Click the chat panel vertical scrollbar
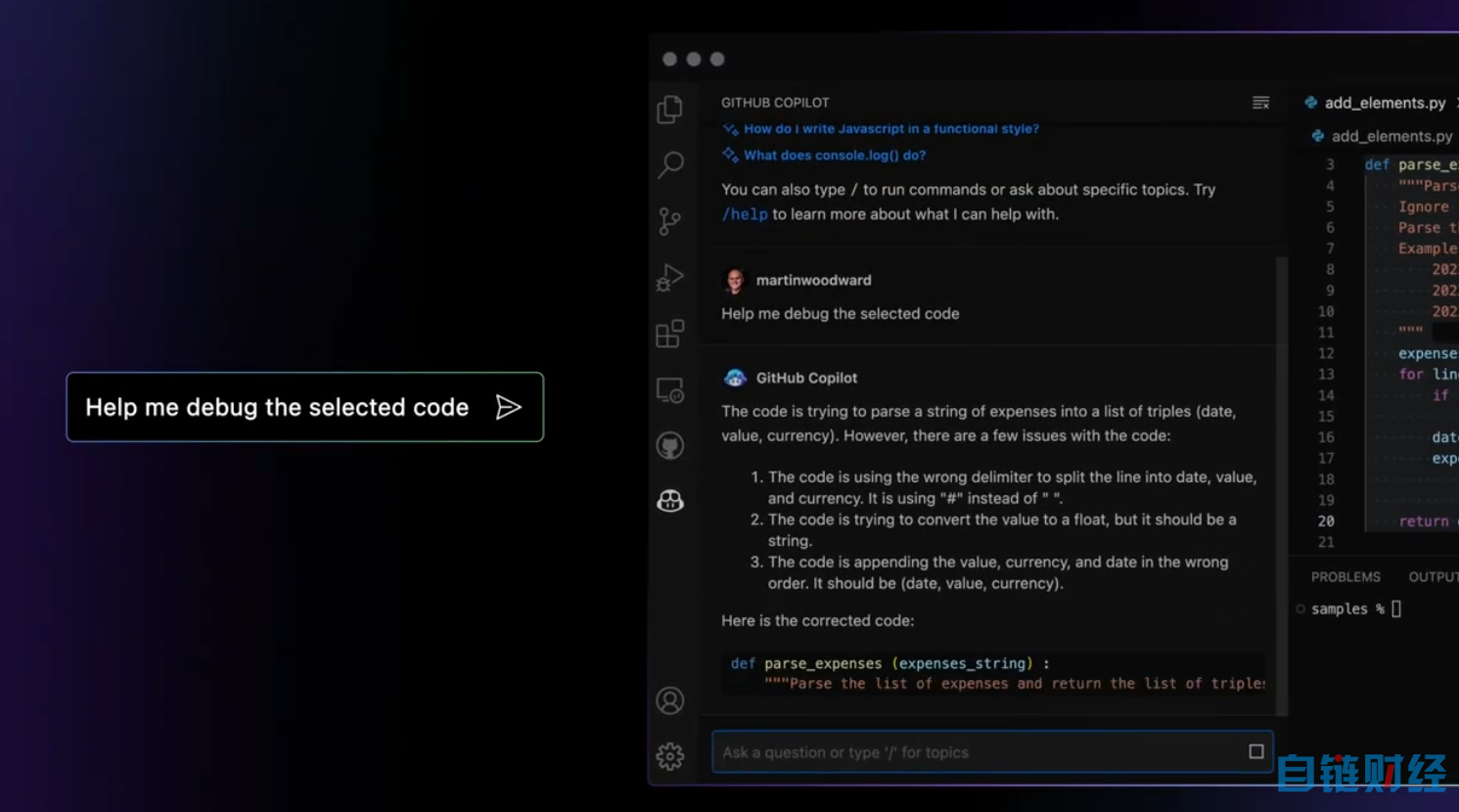 [x=1282, y=486]
